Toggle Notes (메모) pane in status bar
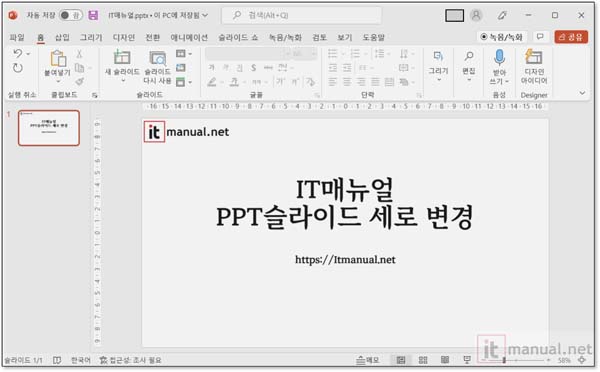Viewport: 600px width, 372px height. (367, 360)
